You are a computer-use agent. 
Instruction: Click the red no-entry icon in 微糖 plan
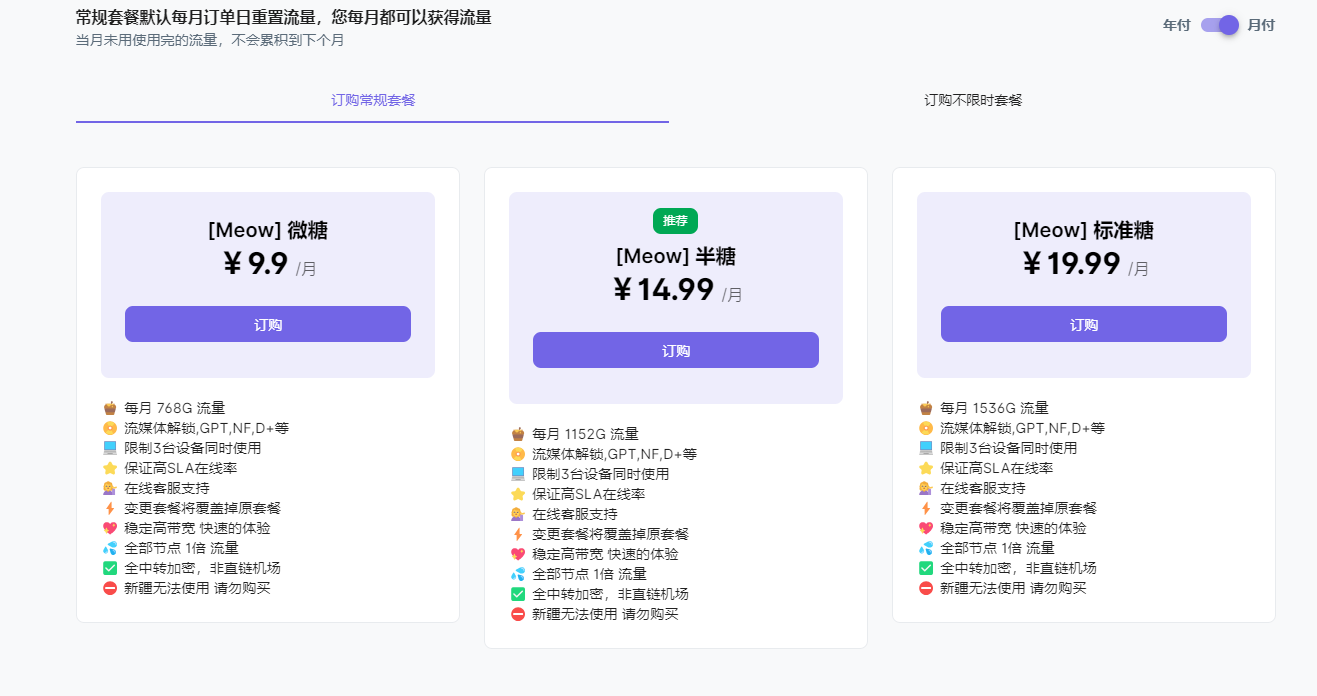[x=110, y=588]
